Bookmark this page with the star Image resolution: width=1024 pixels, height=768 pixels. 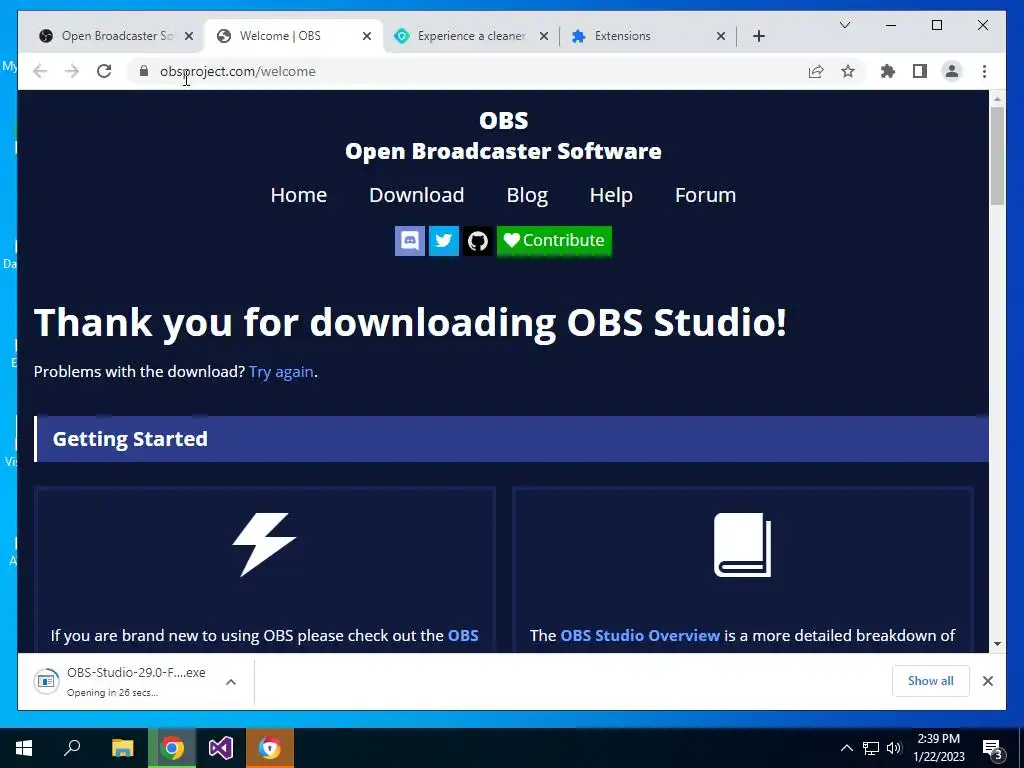tap(848, 71)
